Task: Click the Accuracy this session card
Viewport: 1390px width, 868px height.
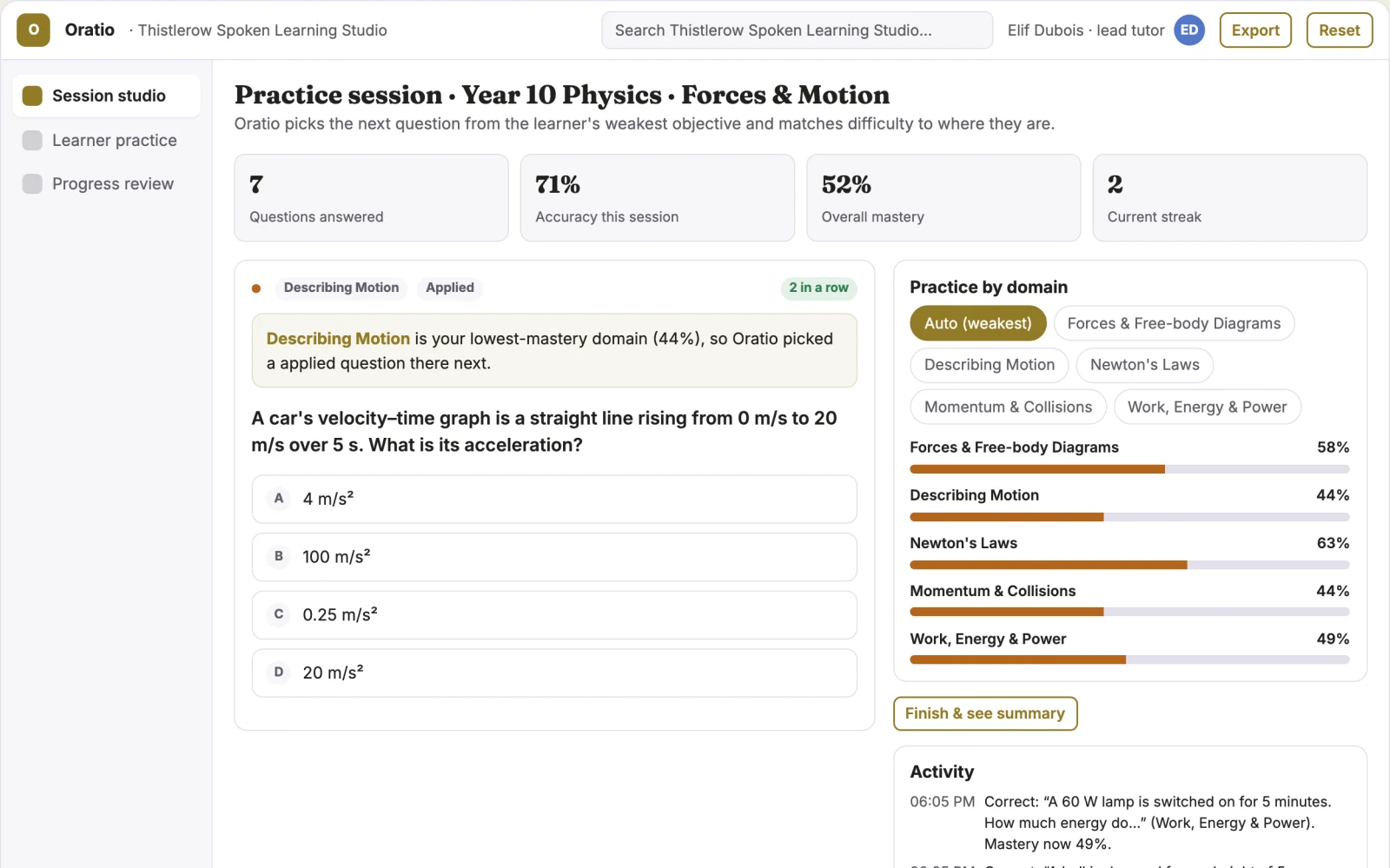Action: [x=658, y=198]
